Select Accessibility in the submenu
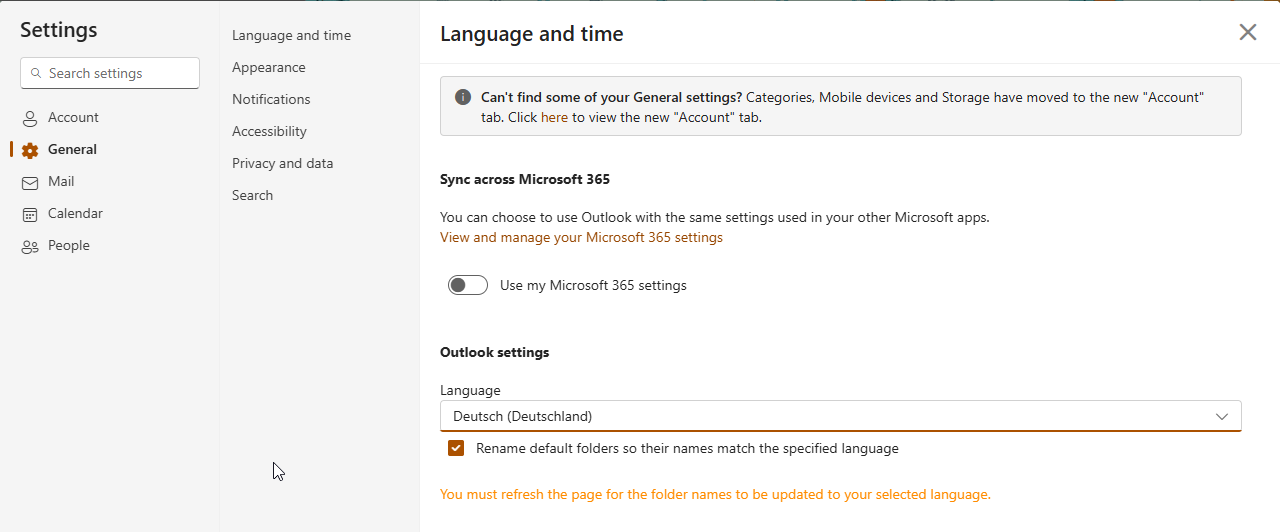 tap(269, 131)
